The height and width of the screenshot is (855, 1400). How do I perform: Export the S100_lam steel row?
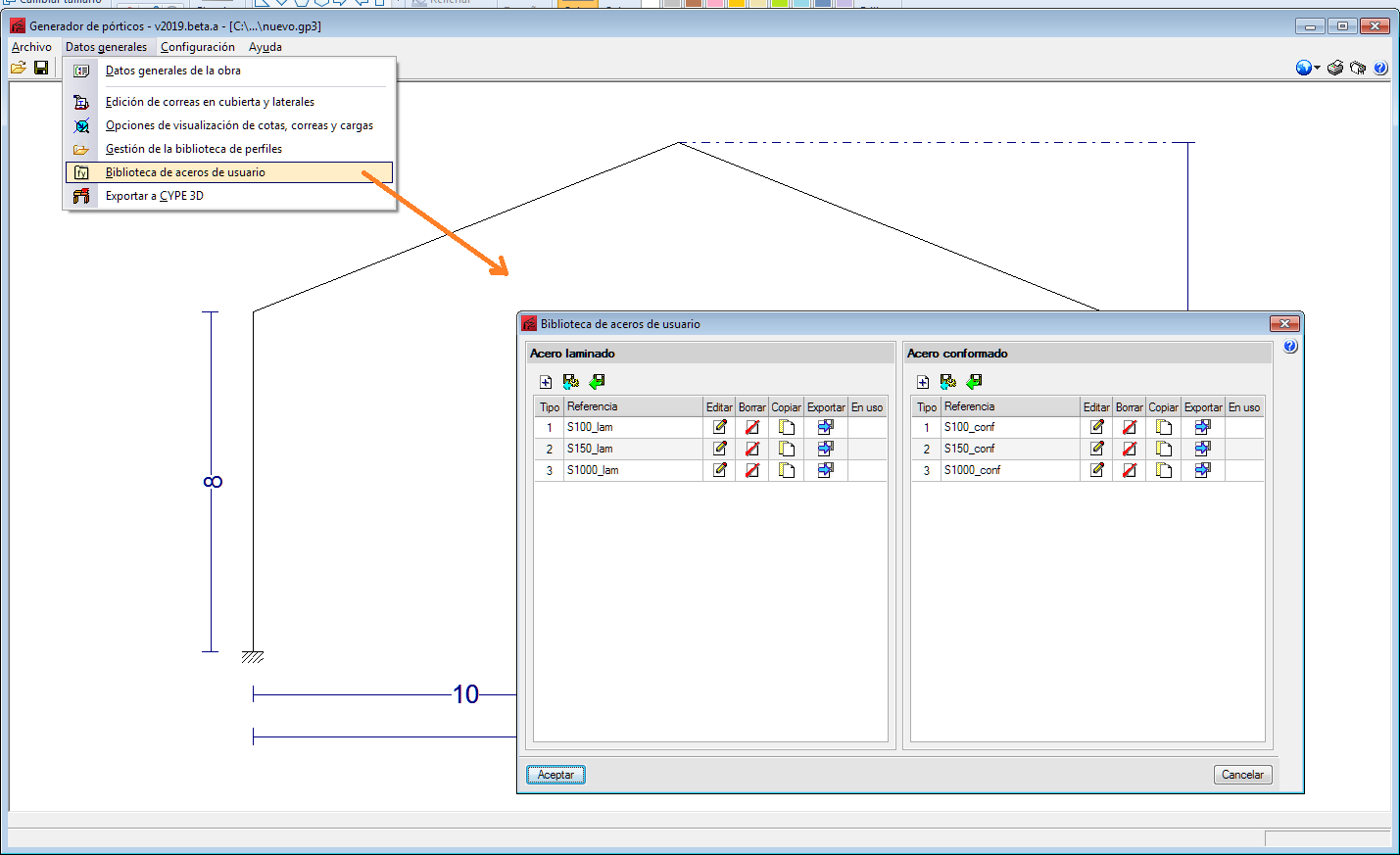coord(826,427)
